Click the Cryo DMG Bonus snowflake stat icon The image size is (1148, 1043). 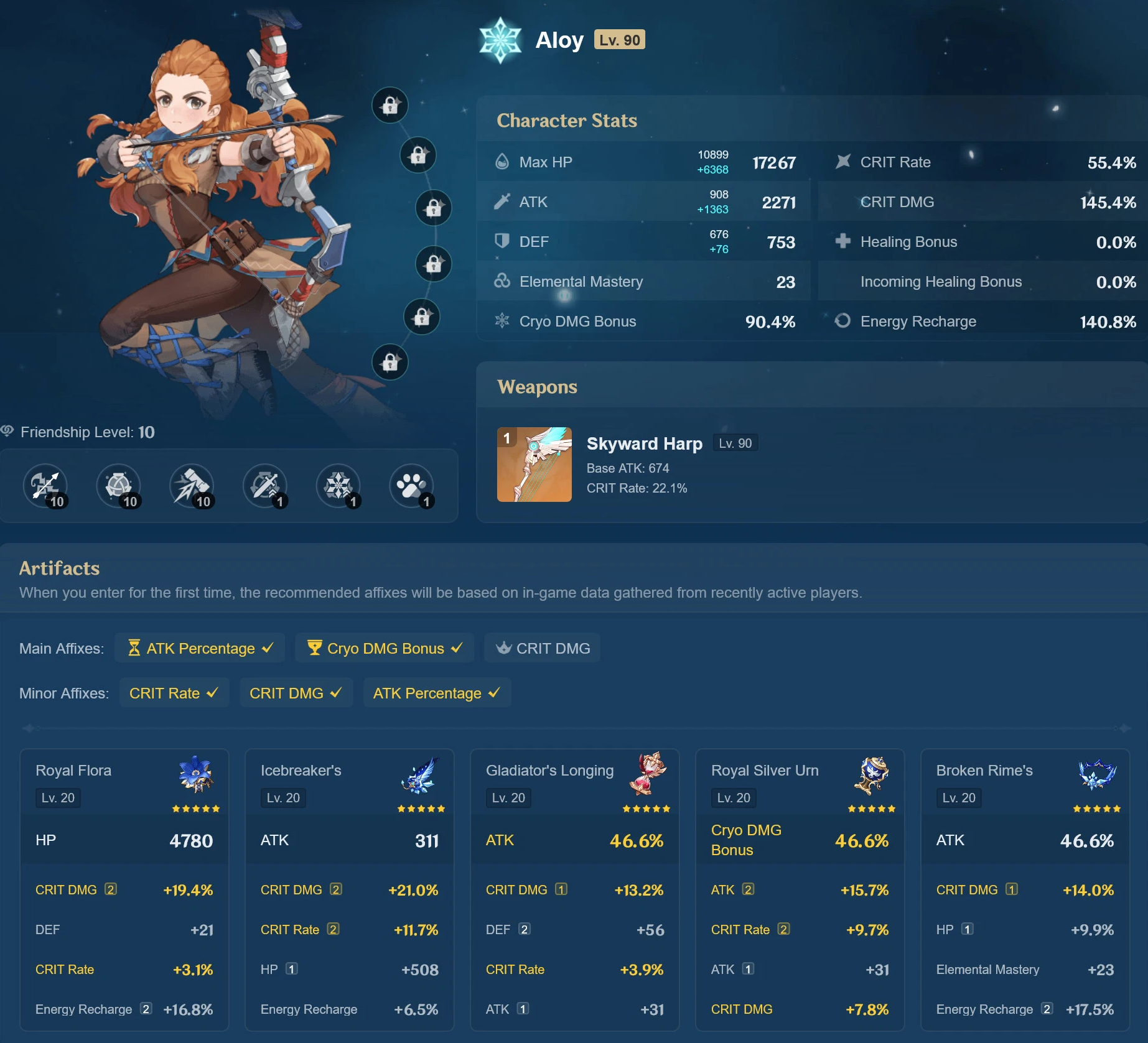click(x=502, y=321)
